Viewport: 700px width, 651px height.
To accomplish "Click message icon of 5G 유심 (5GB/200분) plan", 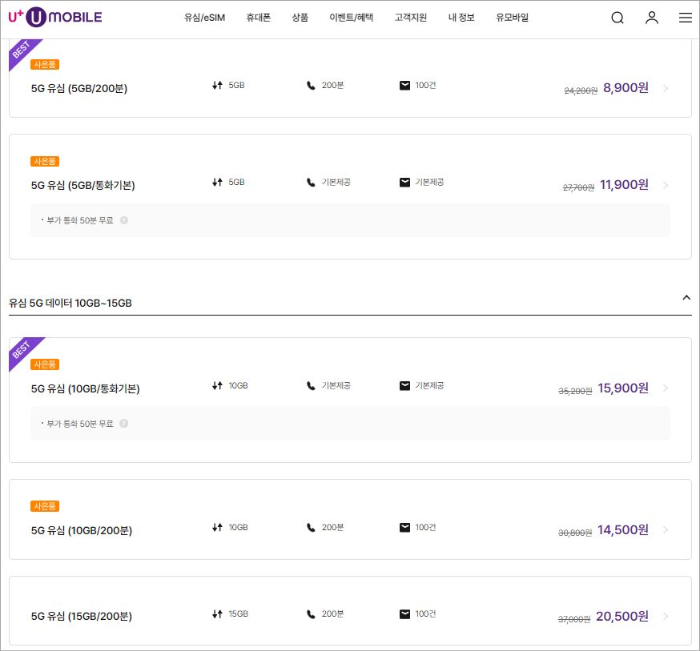I will tap(404, 85).
